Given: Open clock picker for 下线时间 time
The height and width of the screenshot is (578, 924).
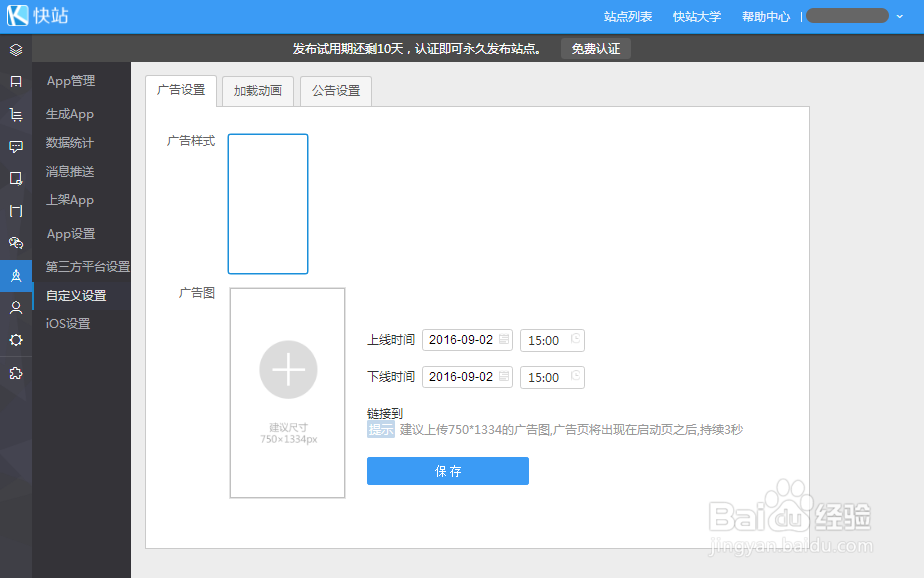Looking at the screenshot, I should (x=576, y=375).
